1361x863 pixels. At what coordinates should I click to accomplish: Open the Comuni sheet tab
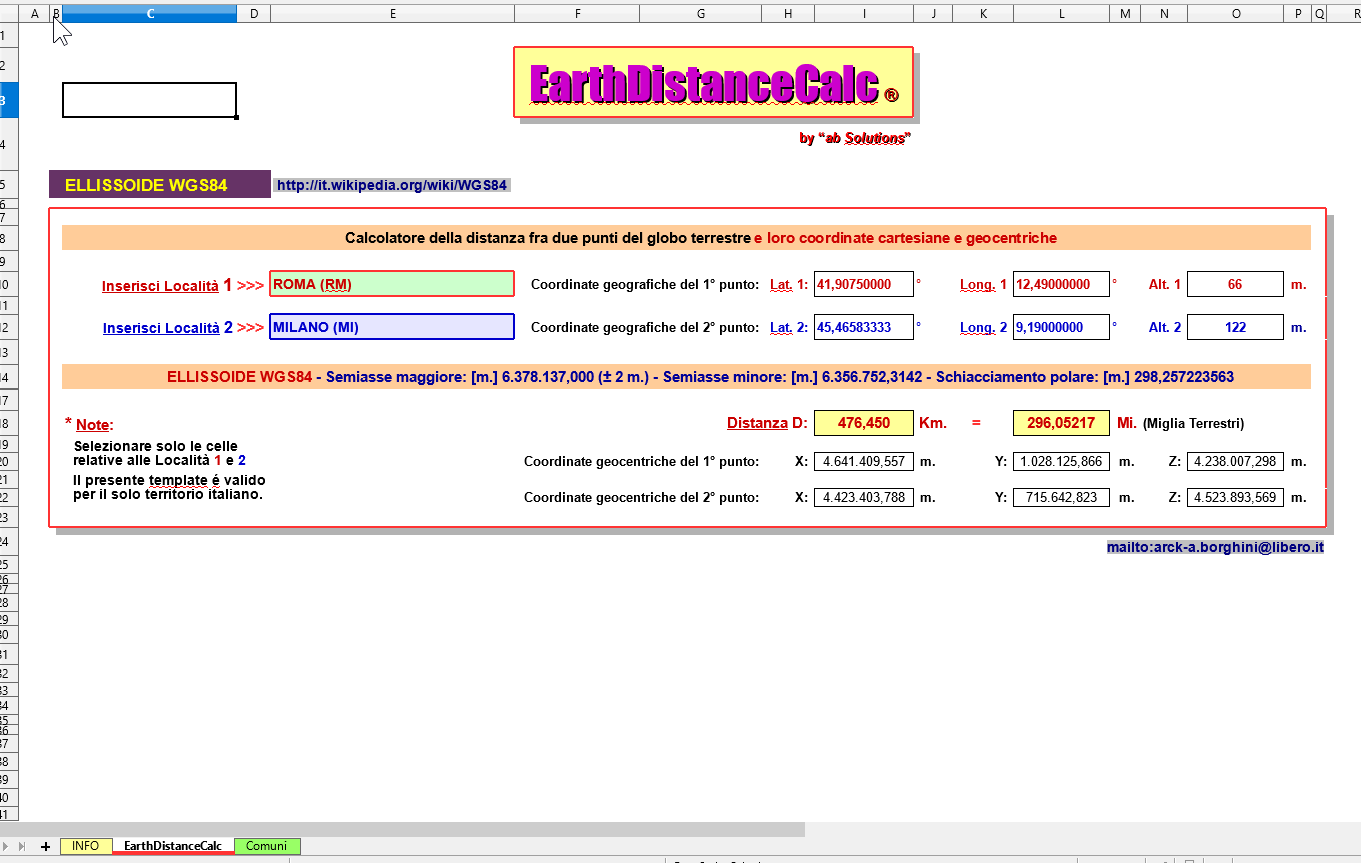pyautogui.click(x=266, y=846)
